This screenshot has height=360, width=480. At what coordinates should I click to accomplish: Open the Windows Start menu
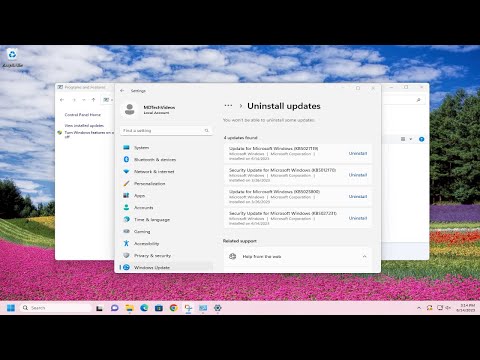click(x=11, y=308)
